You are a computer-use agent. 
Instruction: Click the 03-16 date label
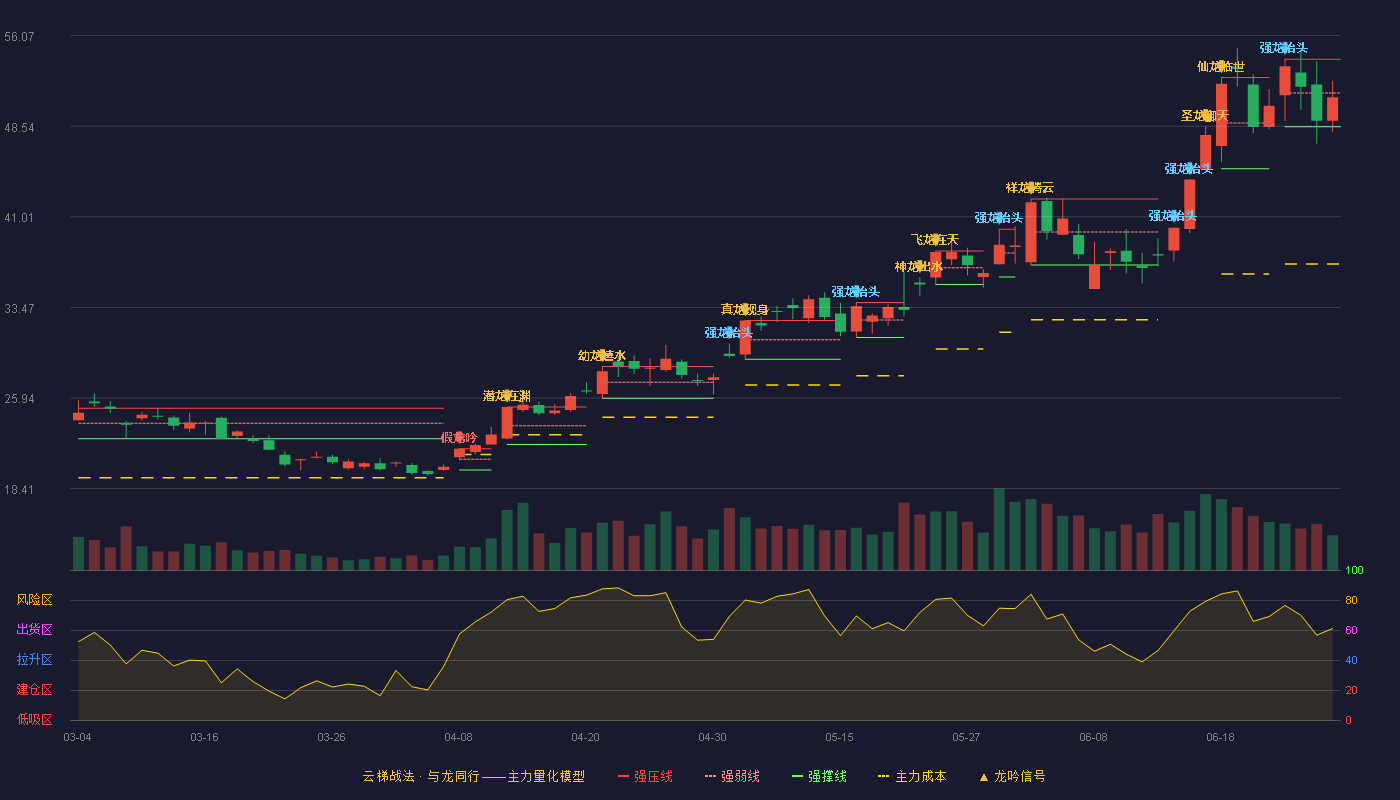(204, 737)
